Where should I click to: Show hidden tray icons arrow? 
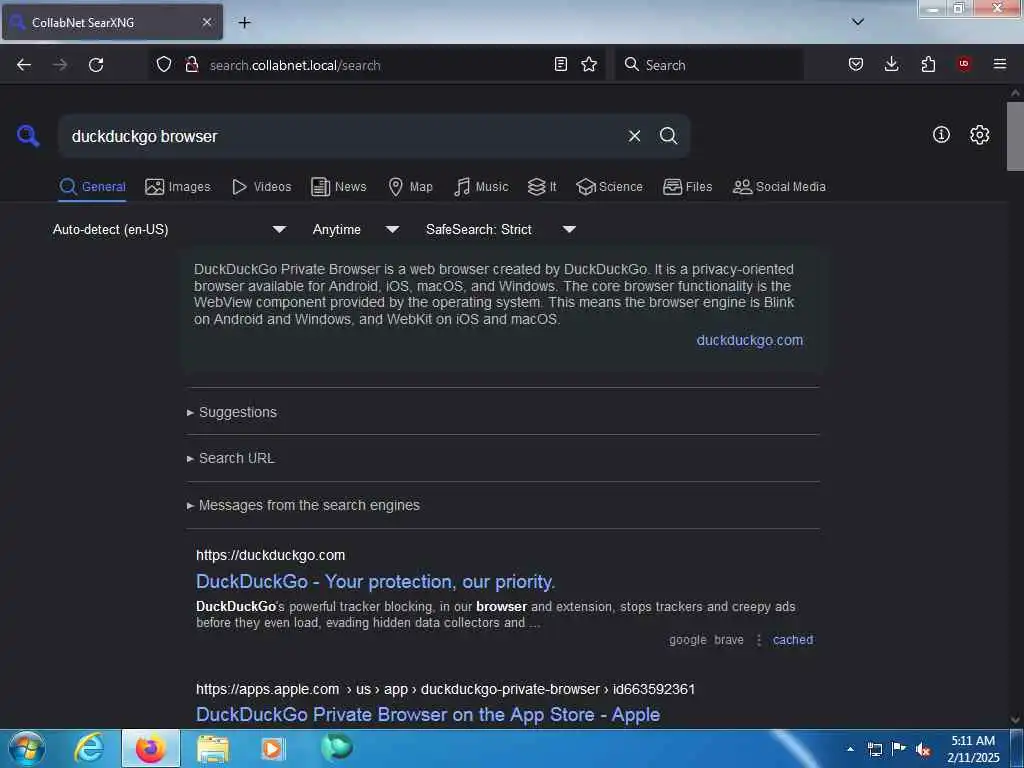pyautogui.click(x=850, y=749)
